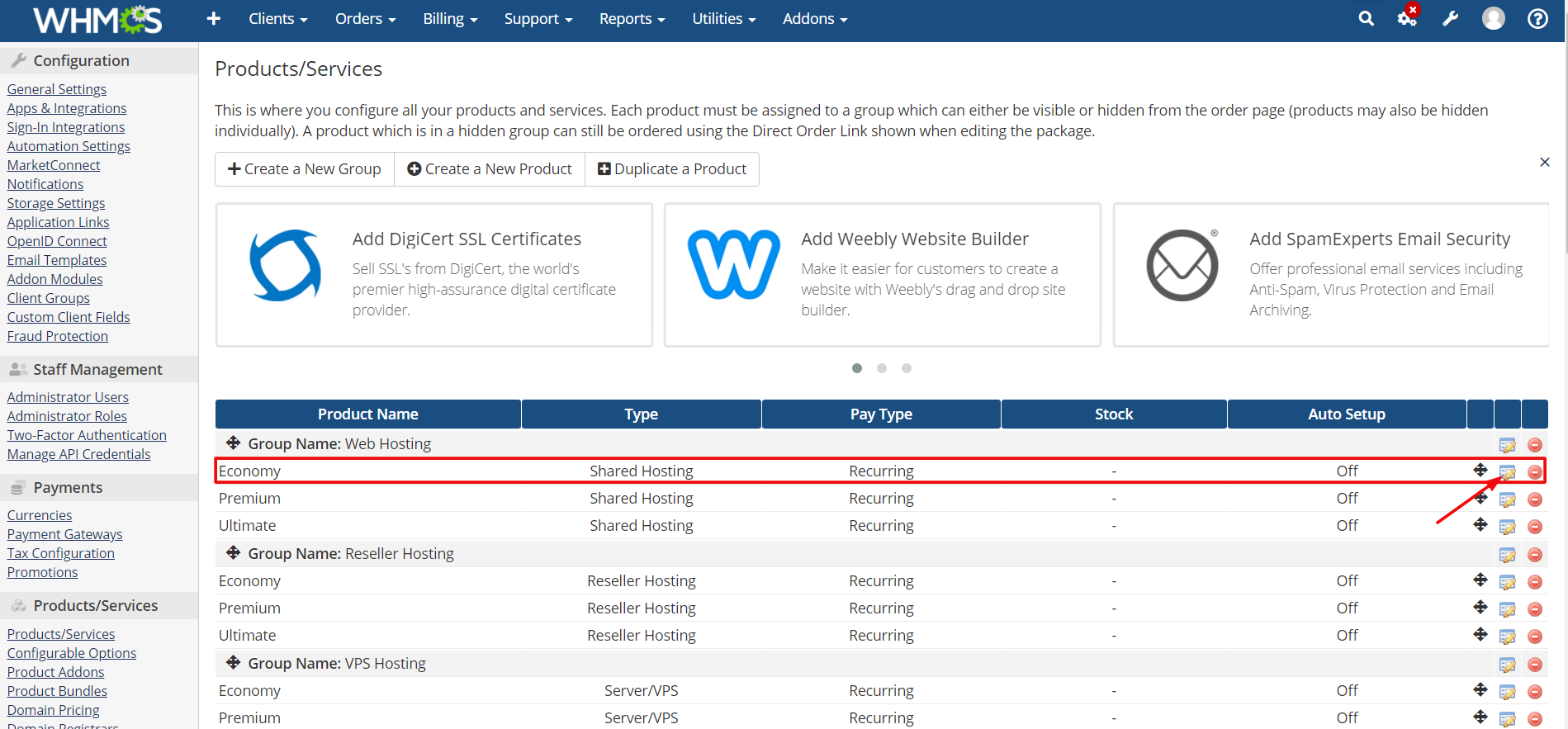
Task: Open the Reports menu
Action: (632, 19)
